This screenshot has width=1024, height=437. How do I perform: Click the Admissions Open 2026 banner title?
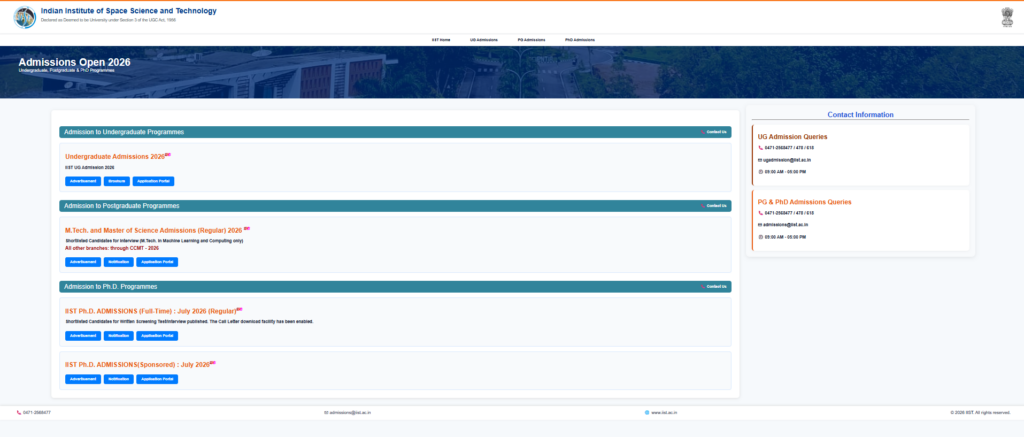(x=74, y=62)
